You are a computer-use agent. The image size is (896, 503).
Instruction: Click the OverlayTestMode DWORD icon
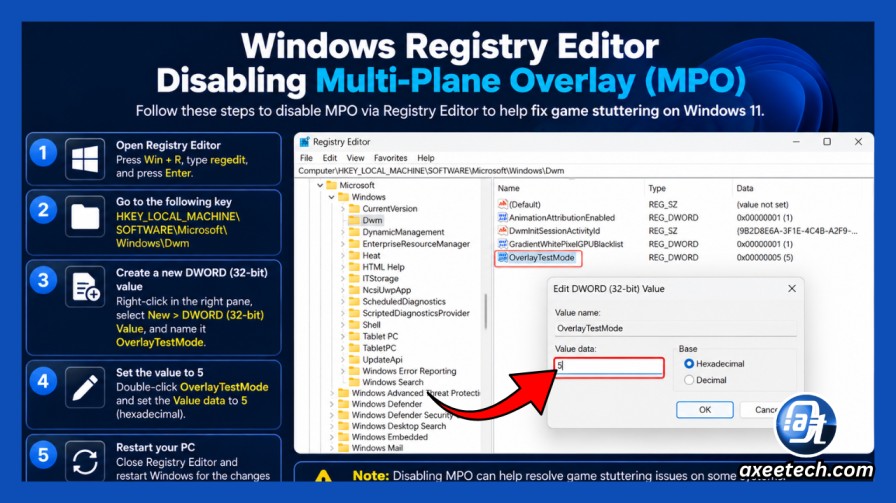coord(503,257)
